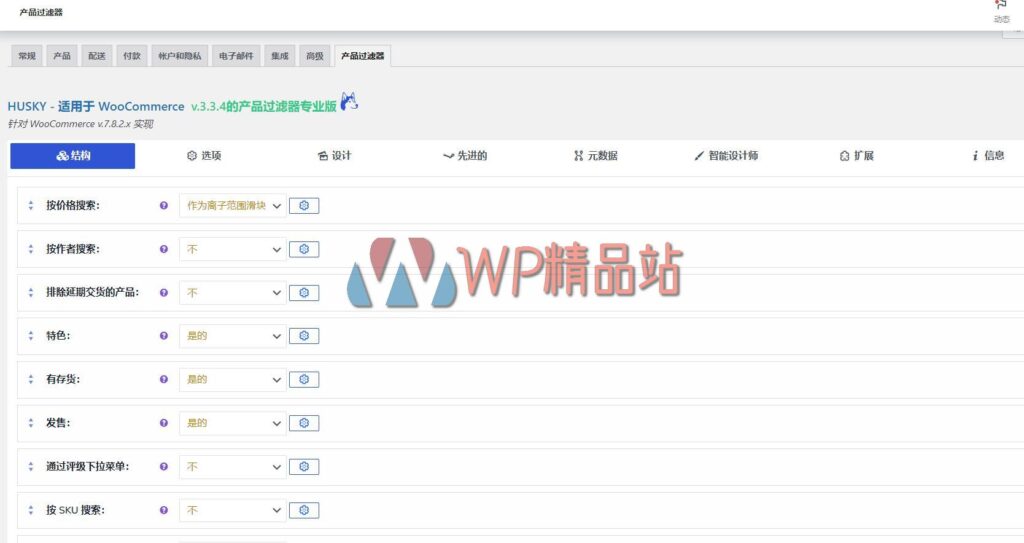
Task: Switch to the 选项 tab
Action: (204, 156)
